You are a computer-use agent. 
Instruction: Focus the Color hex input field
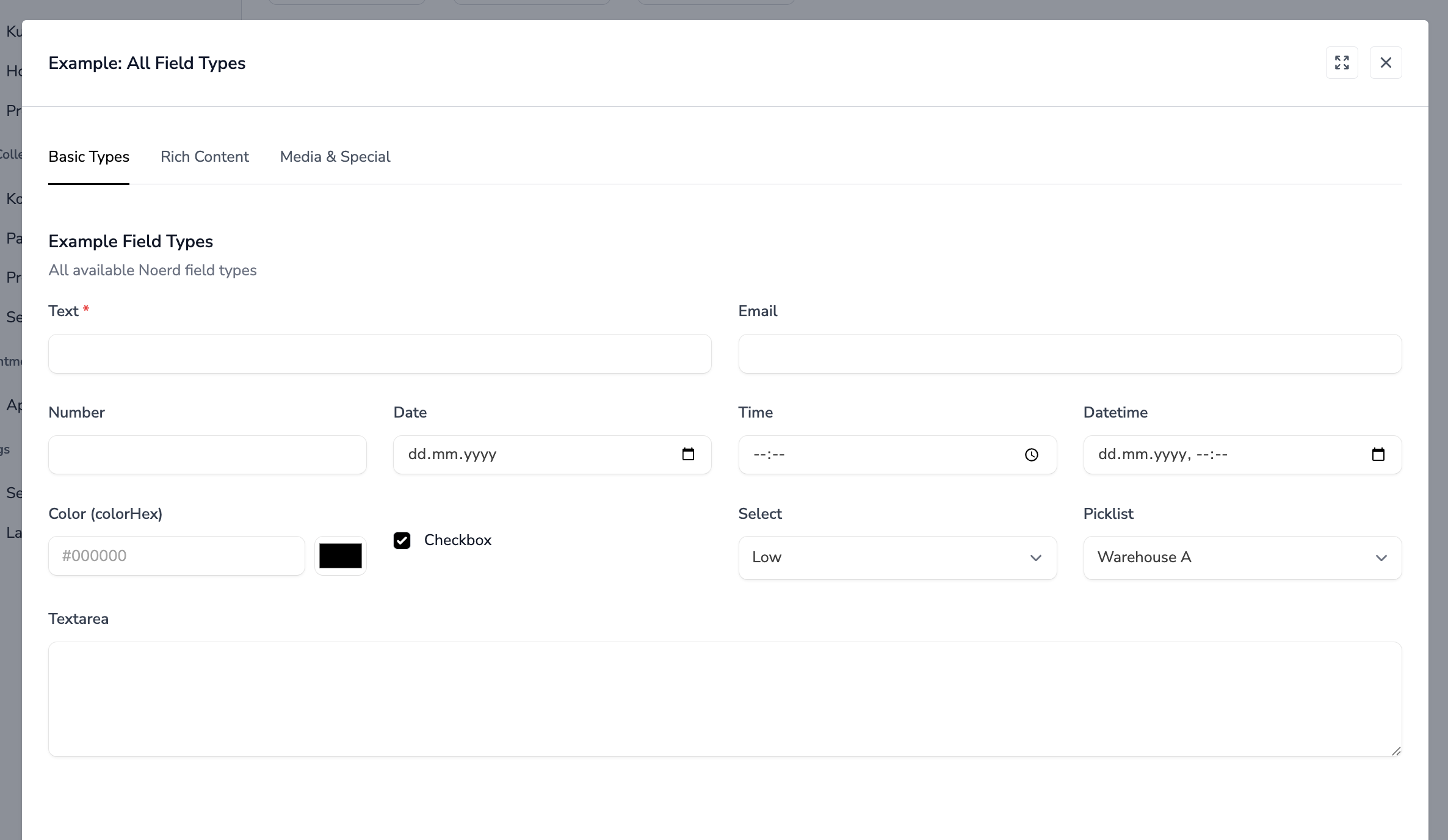[176, 556]
